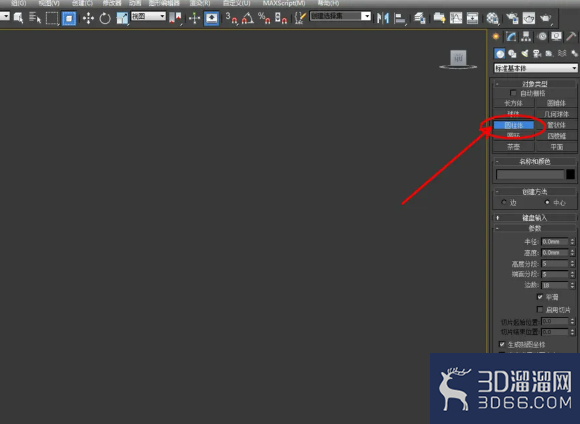Open the Graphite ribbon toggle icon
The width and height of the screenshot is (580, 424).
(x=439, y=18)
